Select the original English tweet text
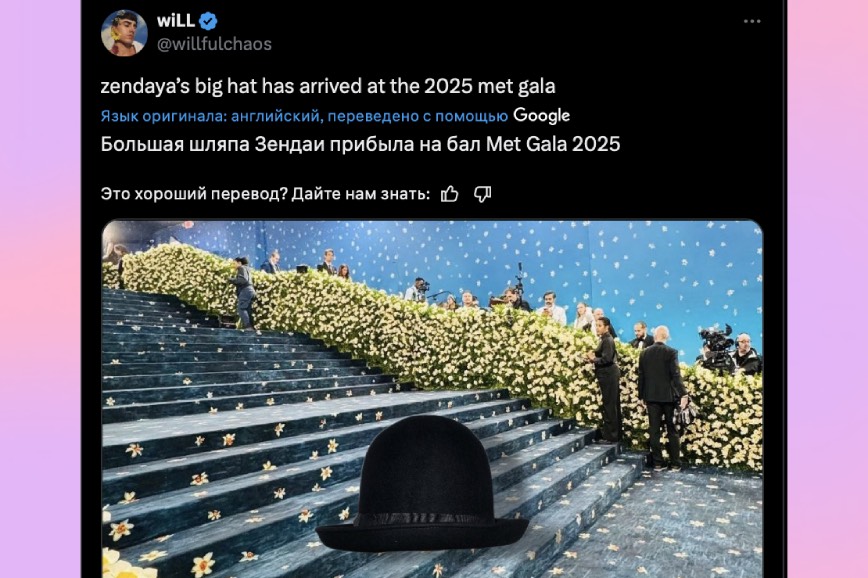Screen dimensions: 868x578 point(328,86)
